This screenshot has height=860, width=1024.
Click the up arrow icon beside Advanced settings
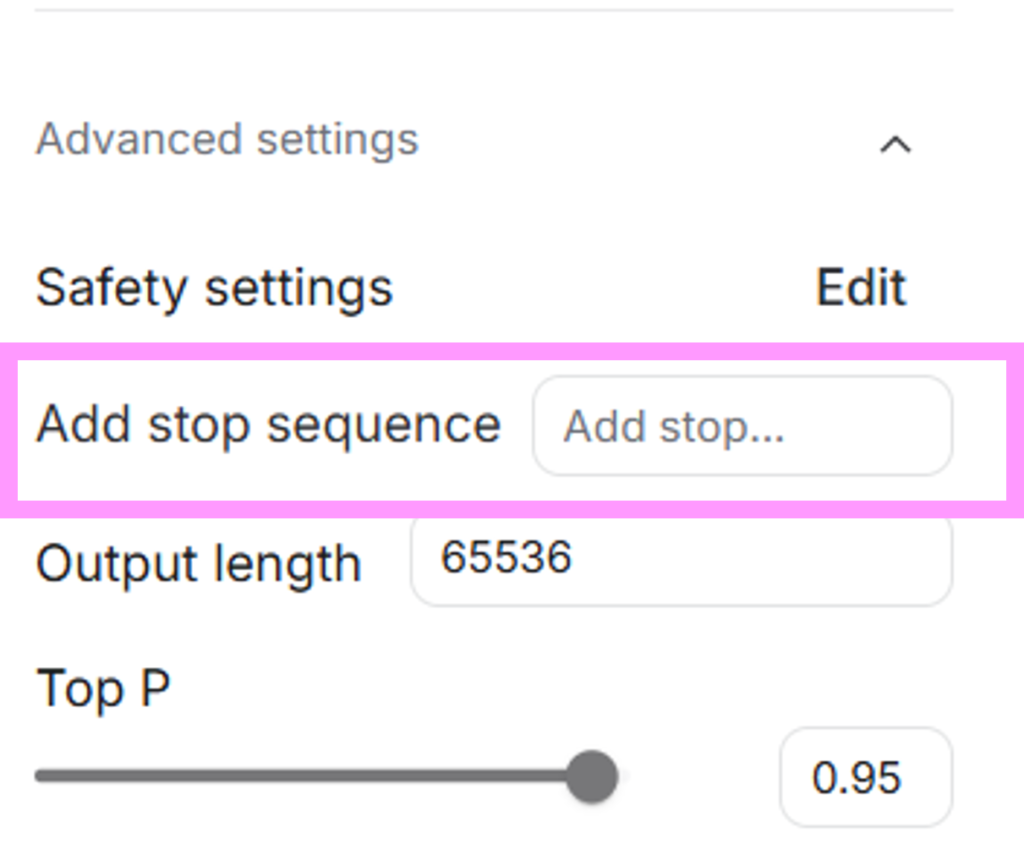click(x=895, y=145)
